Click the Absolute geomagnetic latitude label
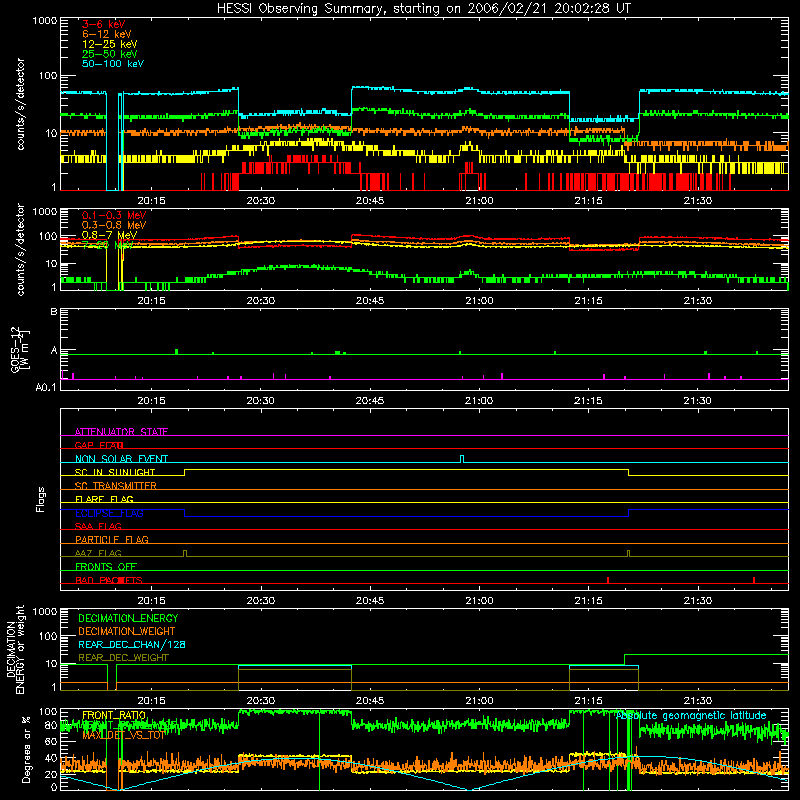800x800 pixels. (x=691, y=715)
